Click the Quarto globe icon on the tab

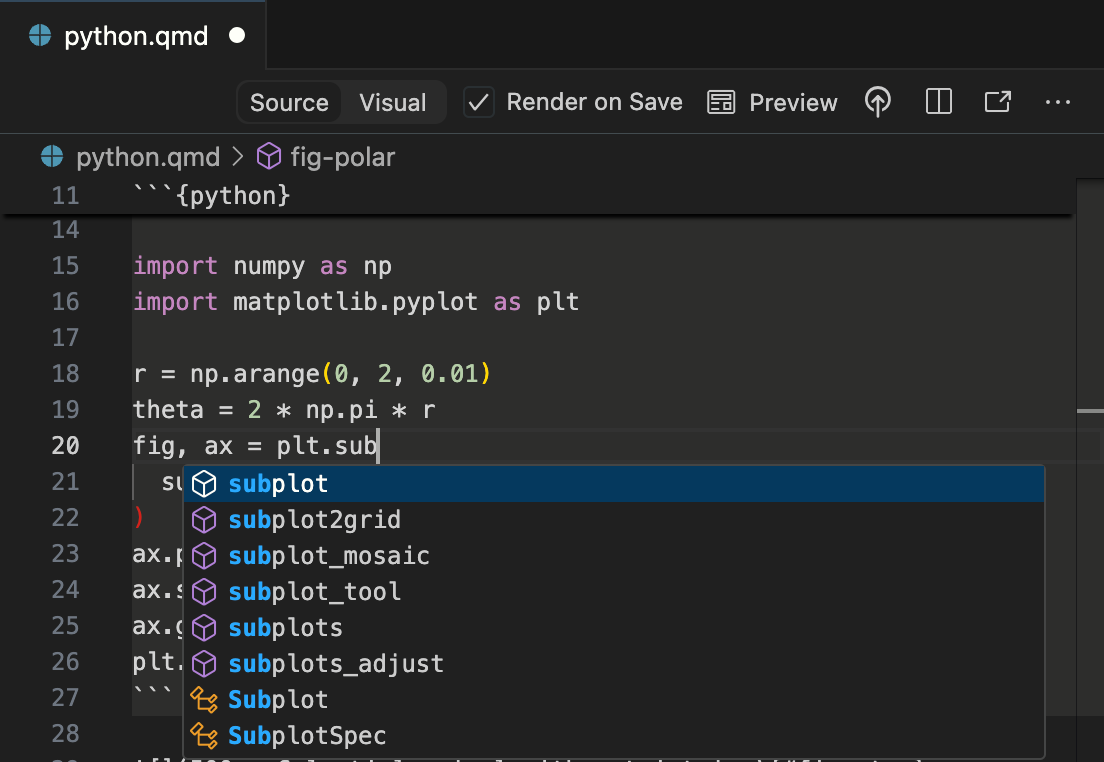pyautogui.click(x=39, y=35)
